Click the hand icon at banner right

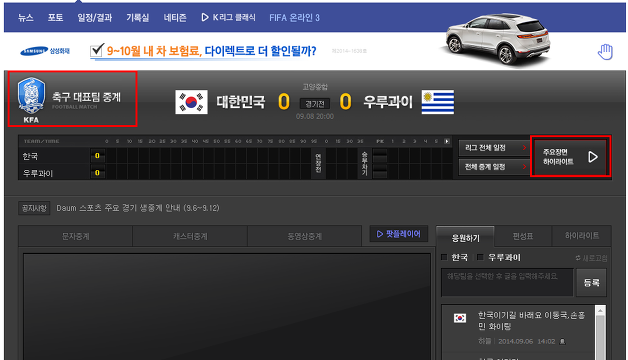coord(605,52)
